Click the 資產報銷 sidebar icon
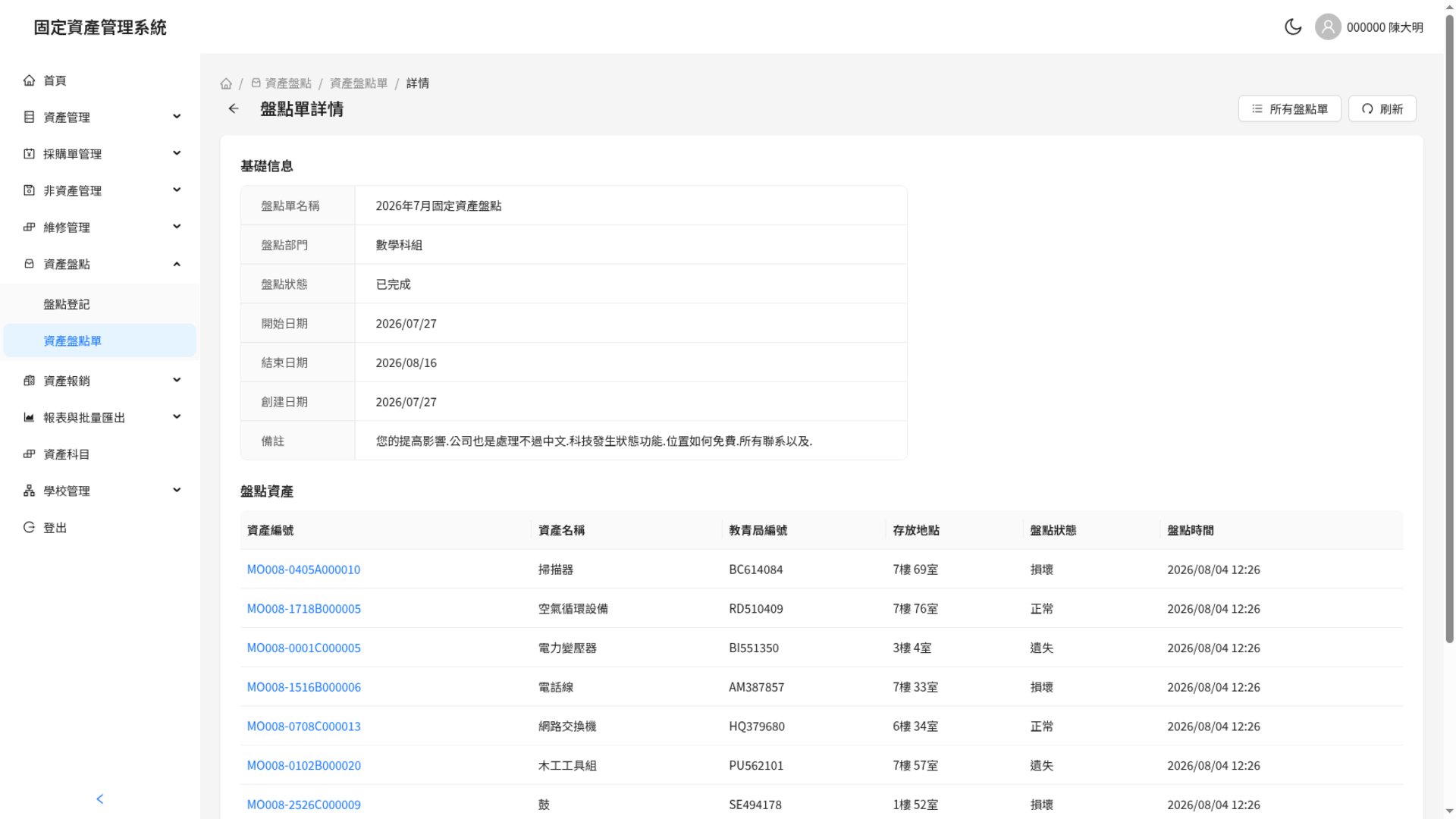The image size is (1456, 819). click(29, 381)
